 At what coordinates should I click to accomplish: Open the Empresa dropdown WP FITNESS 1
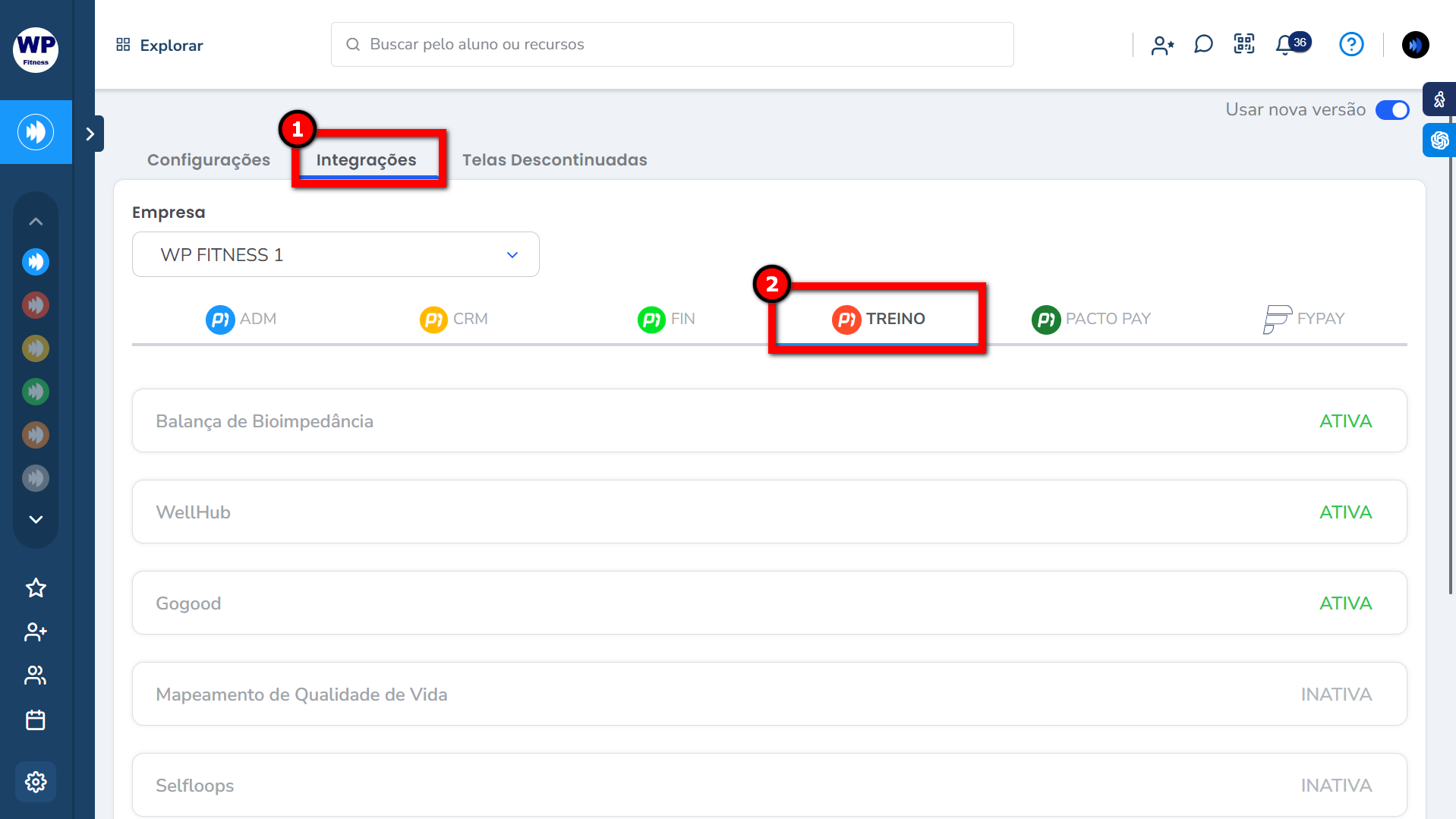[x=336, y=254]
